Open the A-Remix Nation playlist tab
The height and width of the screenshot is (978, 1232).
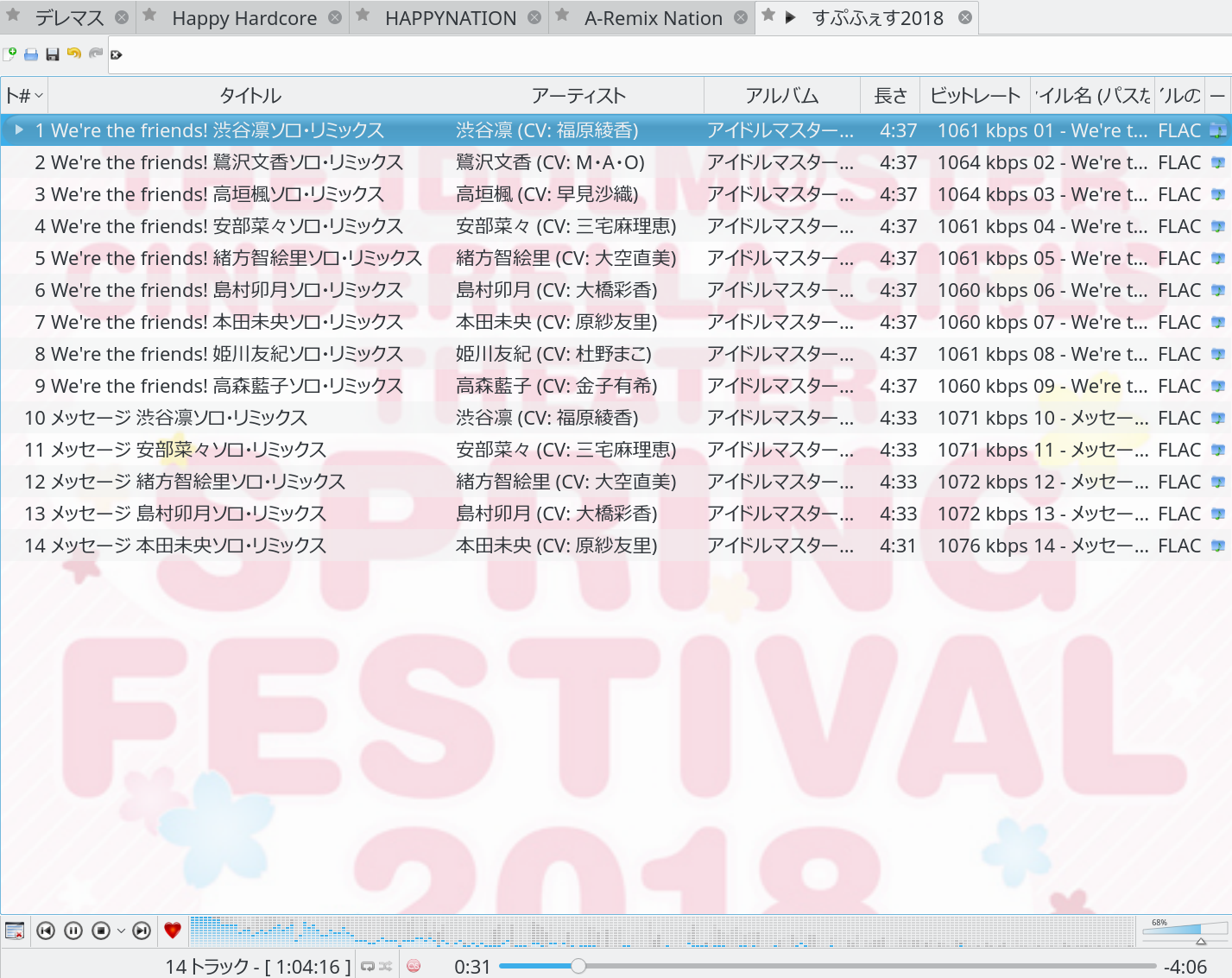(653, 18)
